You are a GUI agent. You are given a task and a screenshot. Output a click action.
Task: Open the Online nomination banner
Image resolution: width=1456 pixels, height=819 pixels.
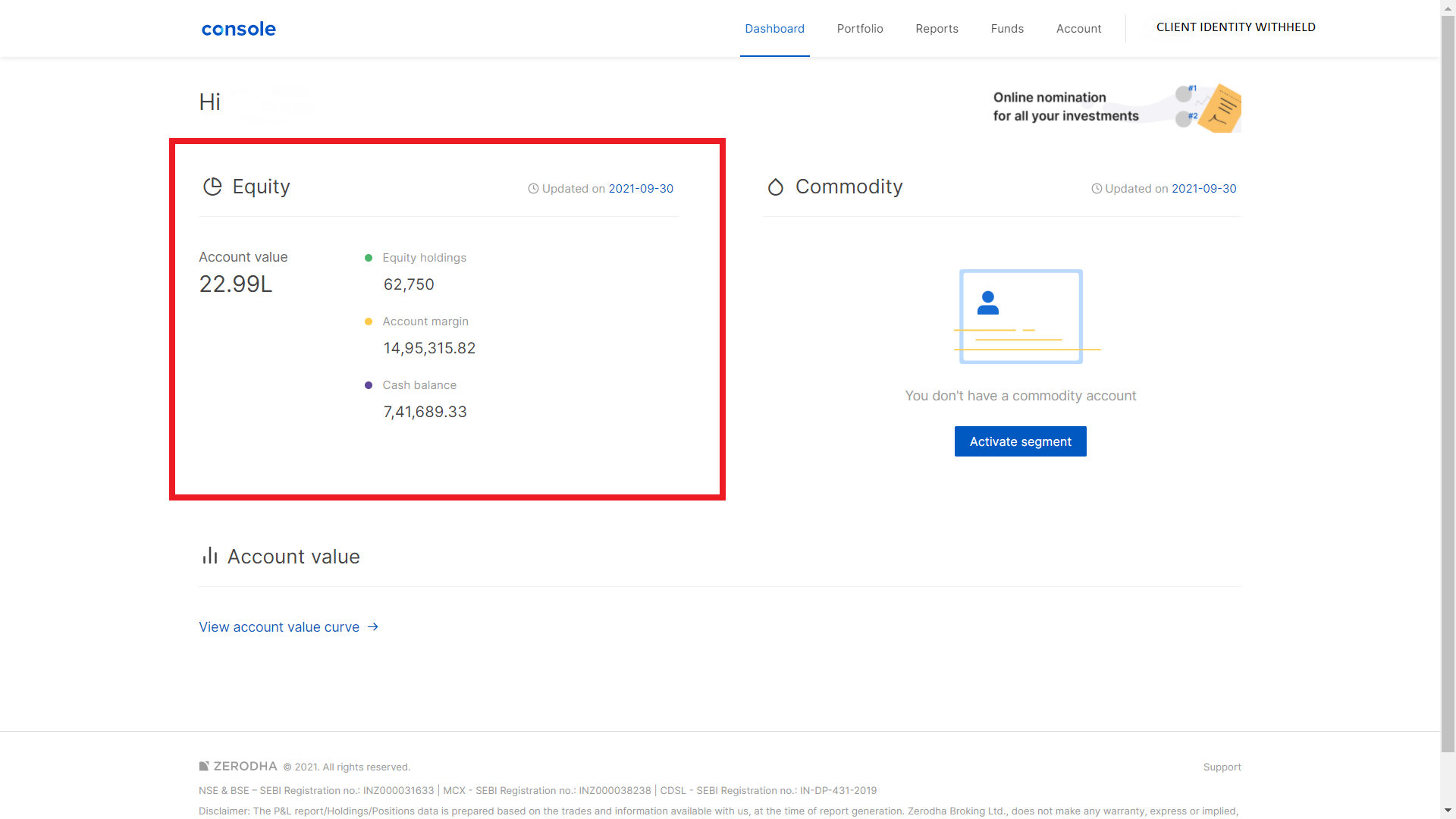1116,107
